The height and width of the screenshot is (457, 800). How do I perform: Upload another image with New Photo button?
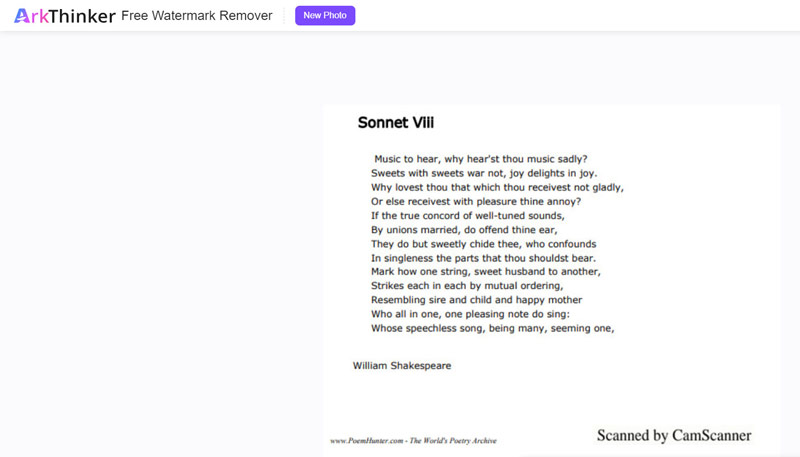click(325, 15)
